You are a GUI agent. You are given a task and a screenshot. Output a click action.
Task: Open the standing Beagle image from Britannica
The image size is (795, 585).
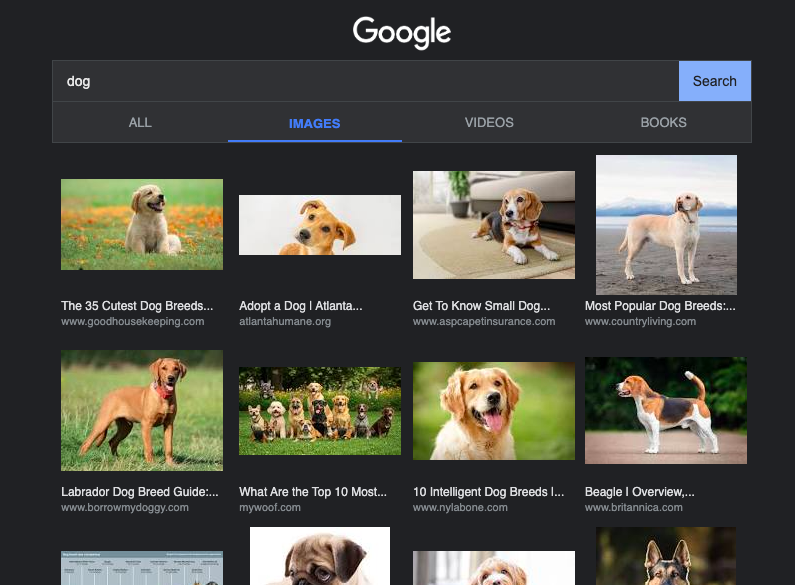point(666,410)
